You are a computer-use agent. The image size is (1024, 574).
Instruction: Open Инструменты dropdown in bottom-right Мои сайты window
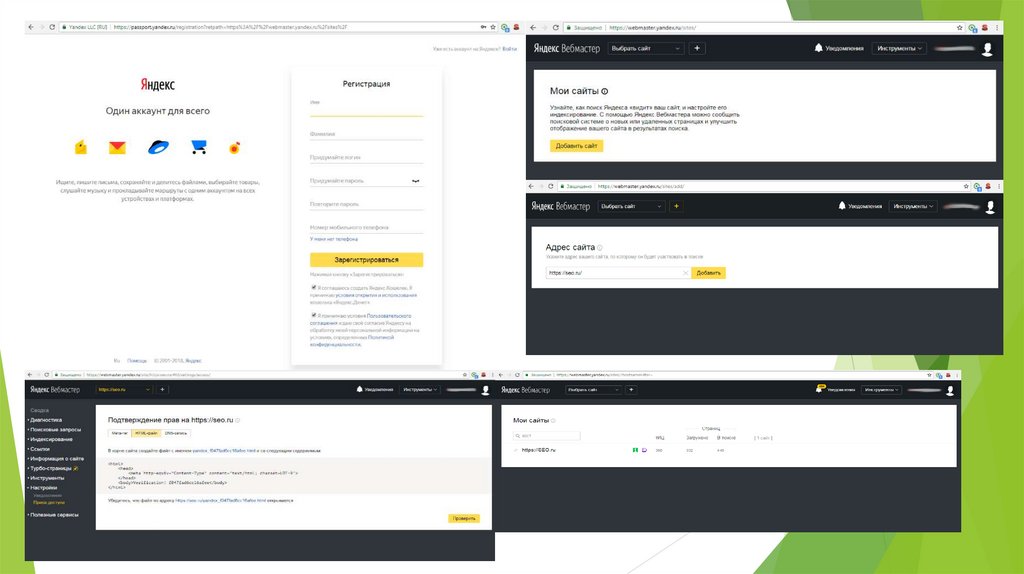click(x=881, y=390)
